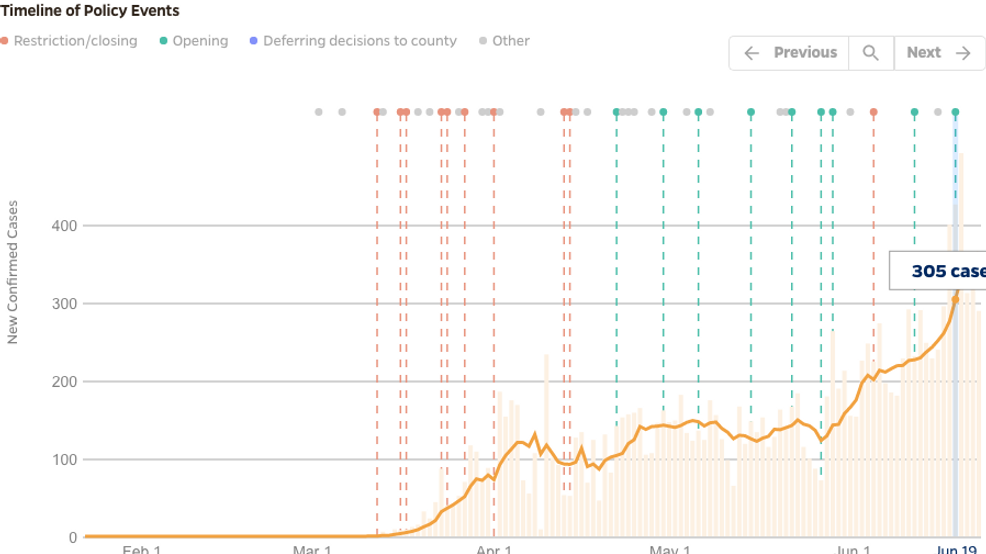Click the 305 cases tooltip box

(x=938, y=270)
